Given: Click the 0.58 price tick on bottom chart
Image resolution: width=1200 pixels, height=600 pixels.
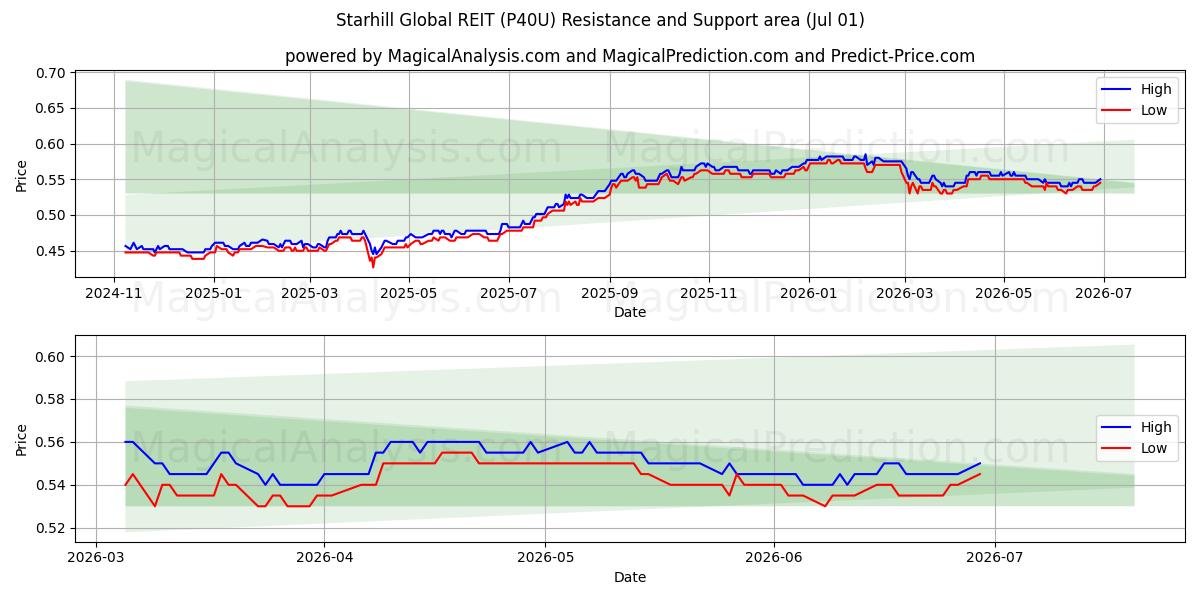Looking at the screenshot, I should pos(51,399).
